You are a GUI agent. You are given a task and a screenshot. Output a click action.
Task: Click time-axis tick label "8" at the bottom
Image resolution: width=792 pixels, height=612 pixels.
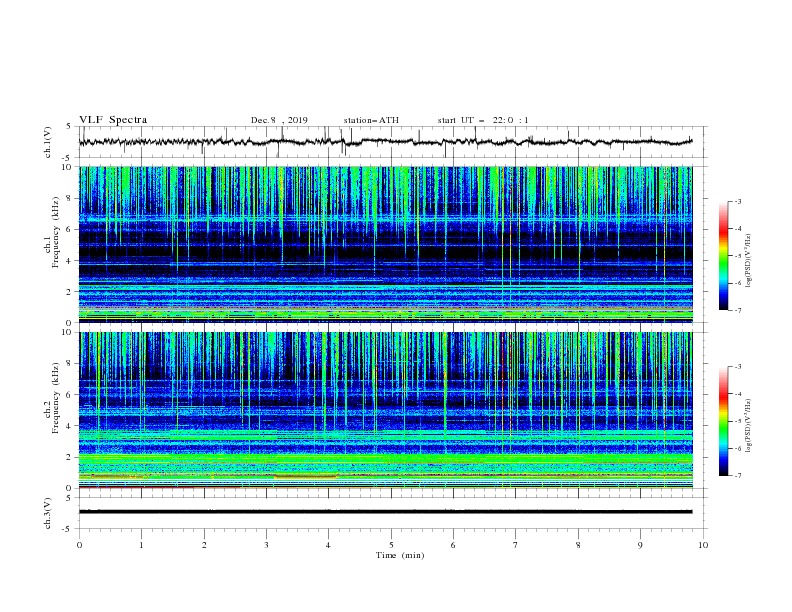pos(578,545)
